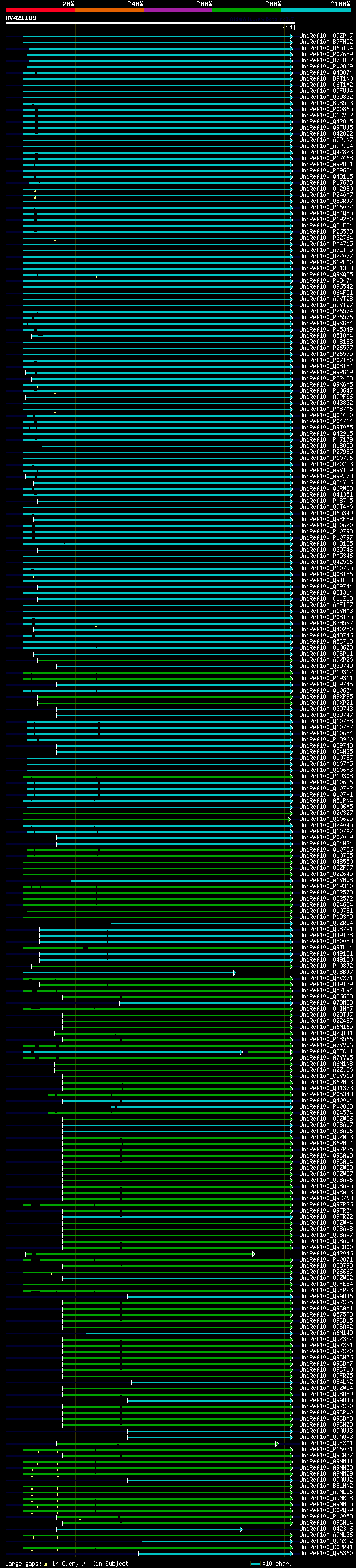The width and height of the screenshot is (356, 1568).
Task: Click the green 80% identity legend segment
Action: [x=246, y=10]
